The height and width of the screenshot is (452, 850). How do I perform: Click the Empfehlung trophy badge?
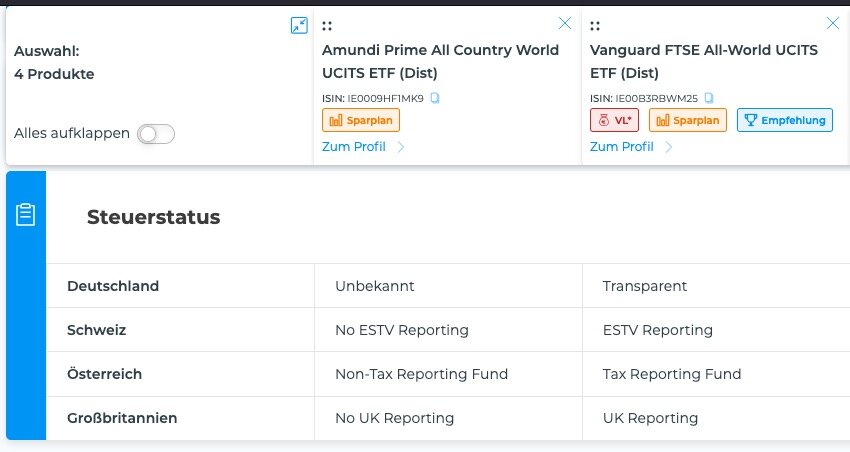click(x=784, y=120)
